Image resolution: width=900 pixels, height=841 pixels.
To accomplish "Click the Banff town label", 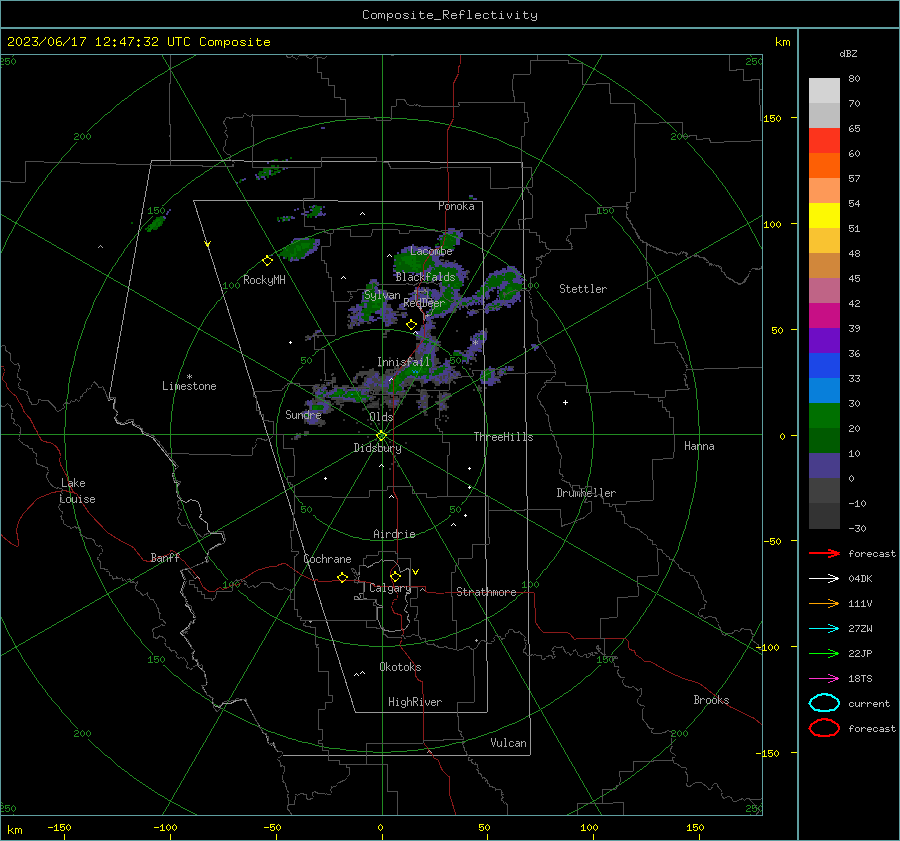I will point(165,558).
